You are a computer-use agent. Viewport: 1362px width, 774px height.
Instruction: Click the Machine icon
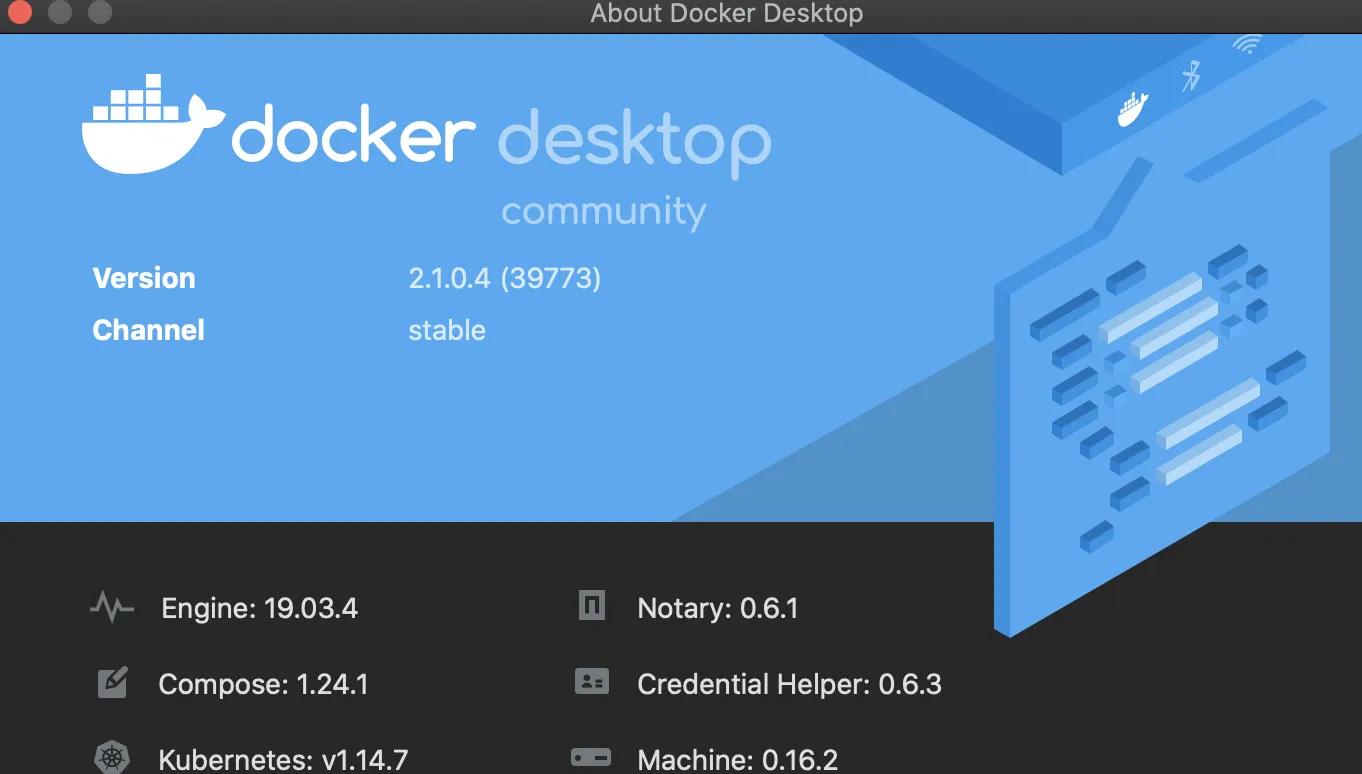591,758
